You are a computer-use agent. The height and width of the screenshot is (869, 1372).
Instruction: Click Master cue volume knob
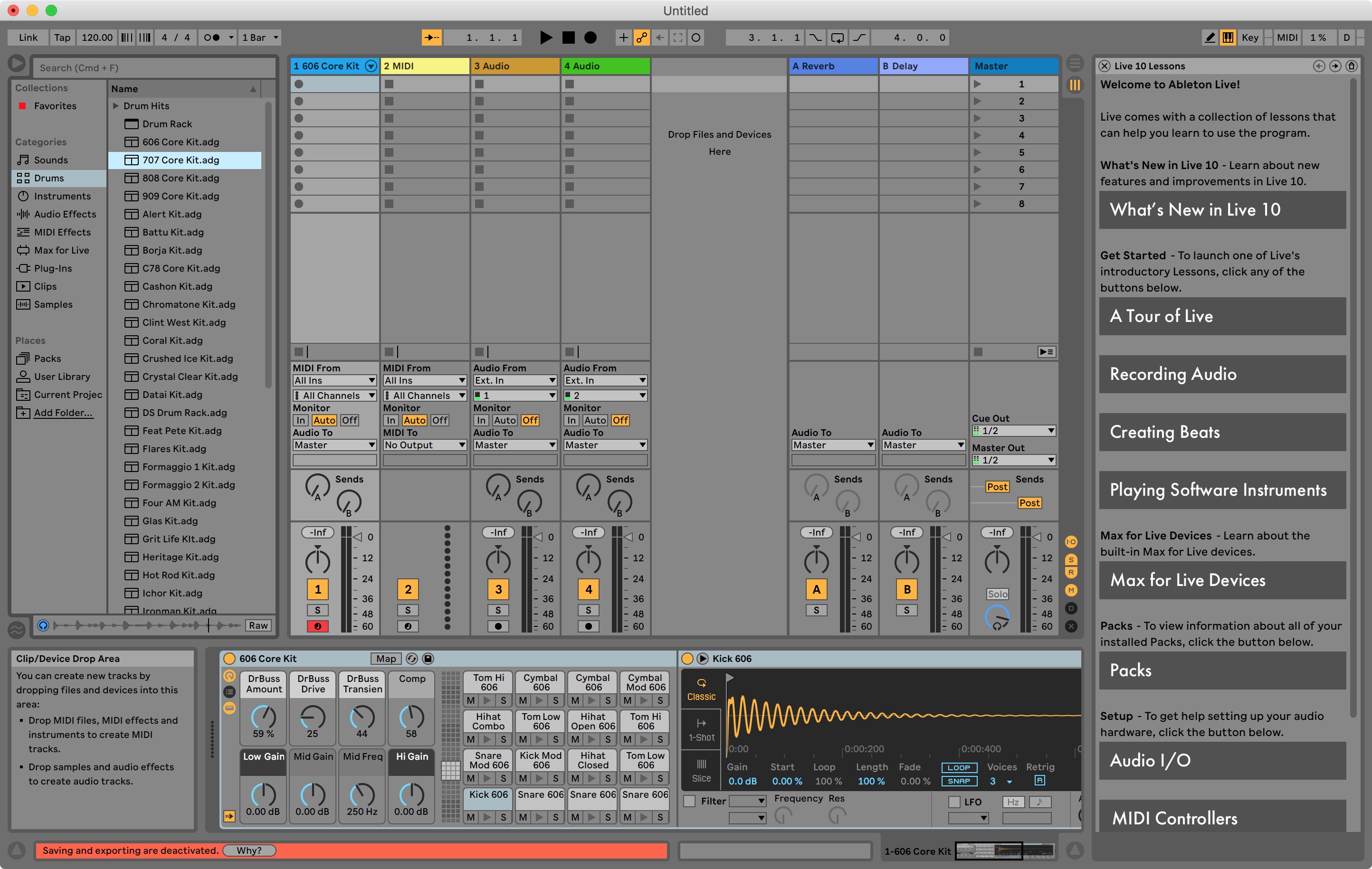pos(997,618)
